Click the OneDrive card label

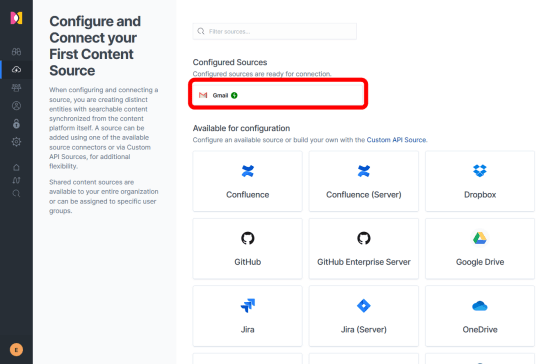click(480, 329)
